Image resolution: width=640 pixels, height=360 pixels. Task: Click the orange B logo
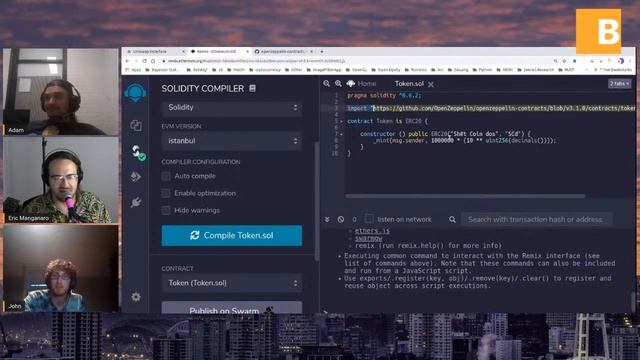point(598,31)
